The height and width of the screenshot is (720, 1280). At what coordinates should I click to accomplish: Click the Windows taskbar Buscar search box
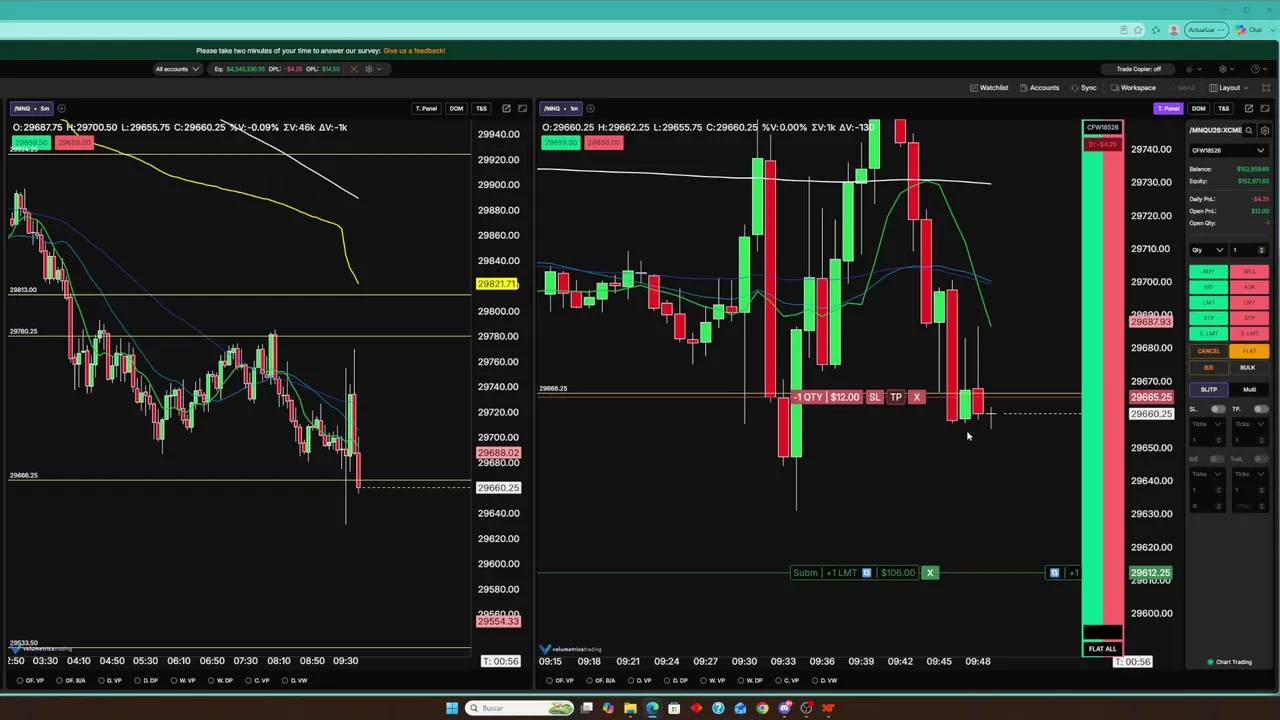pyautogui.click(x=520, y=708)
